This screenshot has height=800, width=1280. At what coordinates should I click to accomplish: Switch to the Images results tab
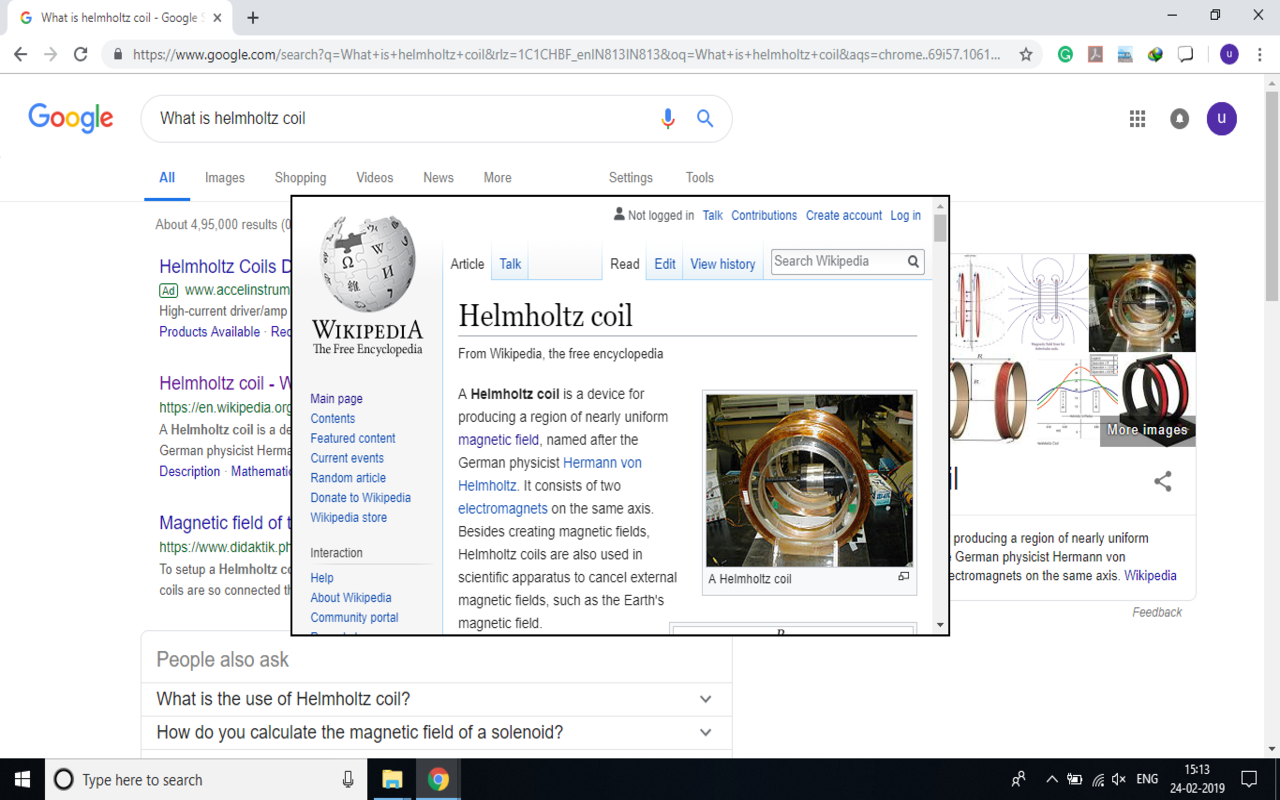pyautogui.click(x=224, y=178)
